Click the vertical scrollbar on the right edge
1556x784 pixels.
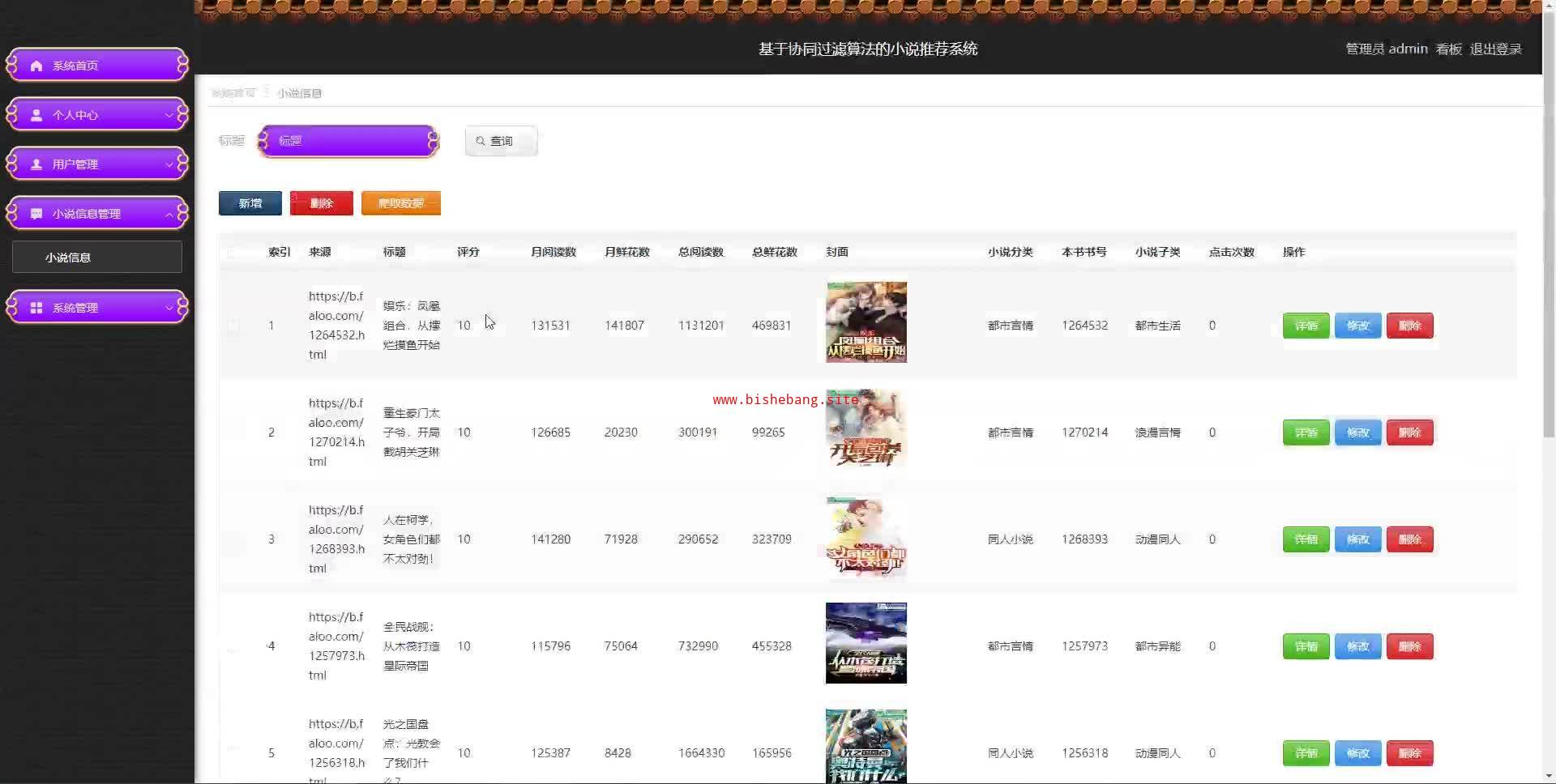(x=1549, y=243)
